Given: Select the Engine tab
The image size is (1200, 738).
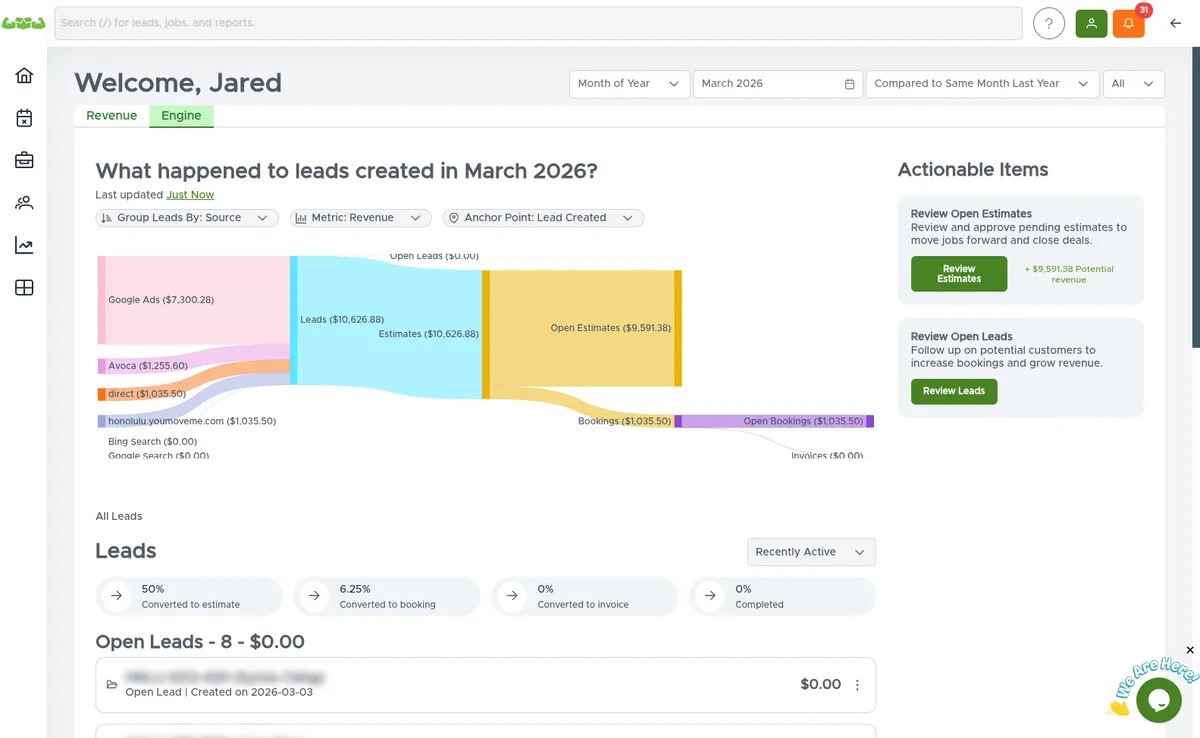Looking at the screenshot, I should pyautogui.click(x=181, y=115).
